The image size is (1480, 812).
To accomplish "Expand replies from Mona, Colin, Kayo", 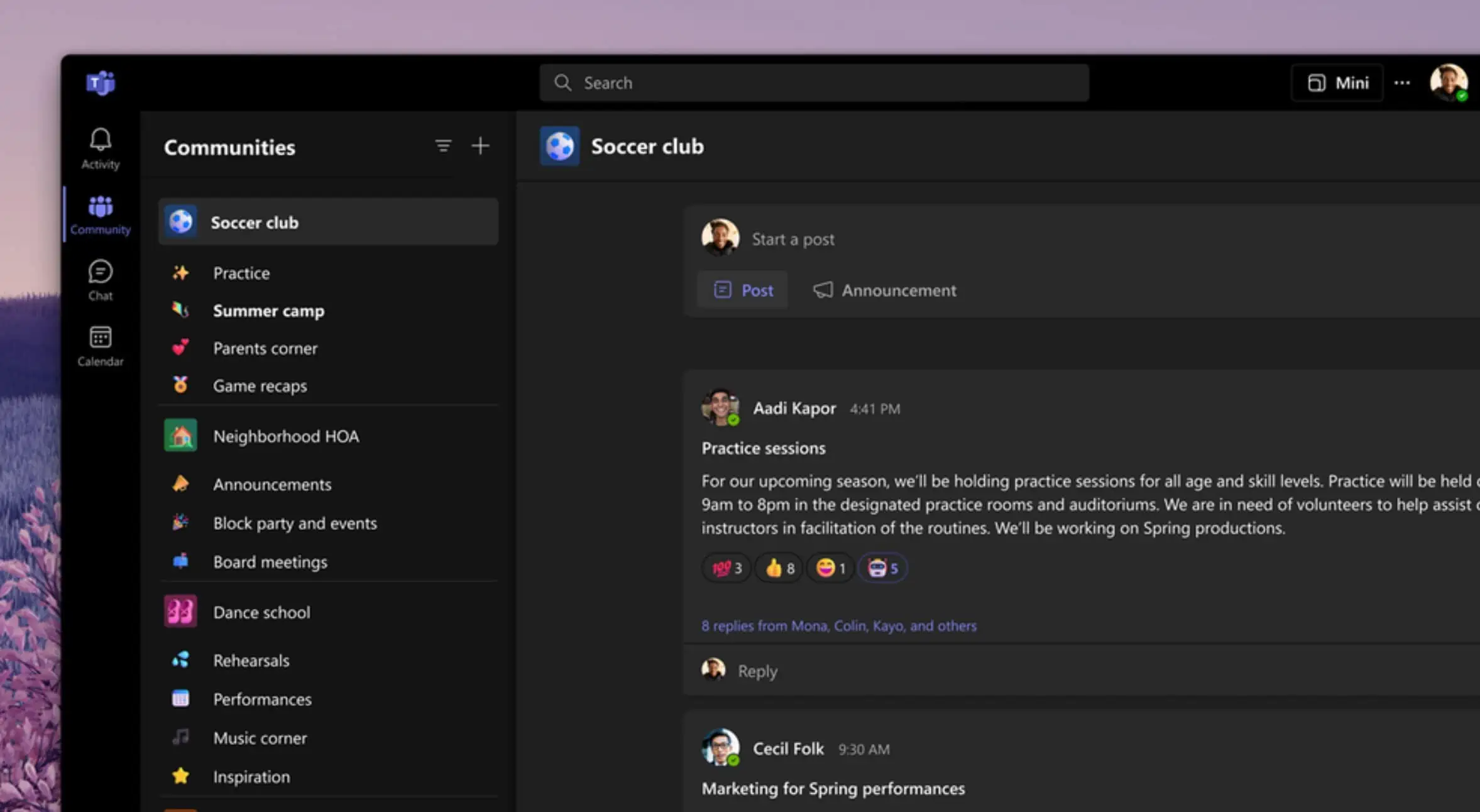I will (x=838, y=625).
